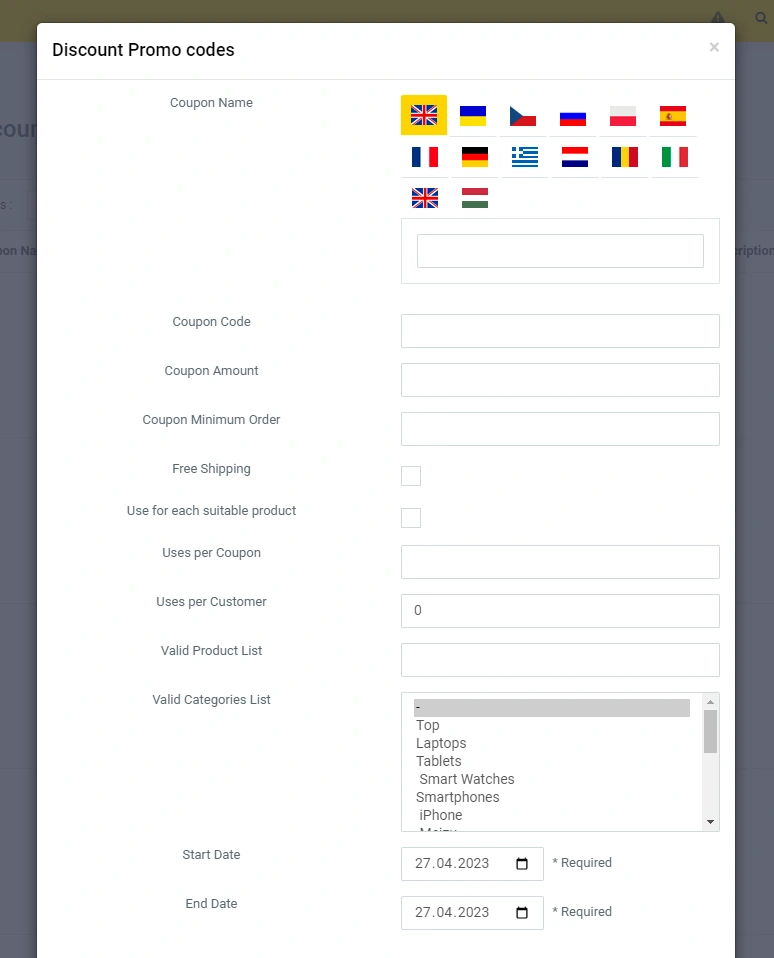Switch to the Italian flag language tab
774x958 pixels.
click(x=675, y=157)
